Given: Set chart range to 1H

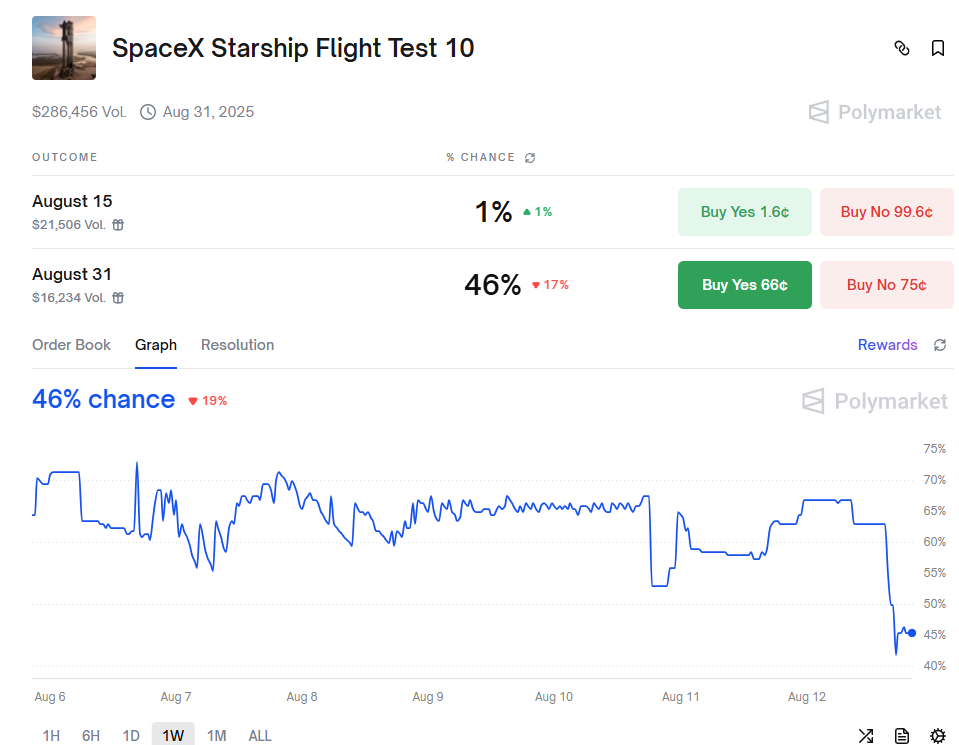Looking at the screenshot, I should pyautogui.click(x=51, y=736).
